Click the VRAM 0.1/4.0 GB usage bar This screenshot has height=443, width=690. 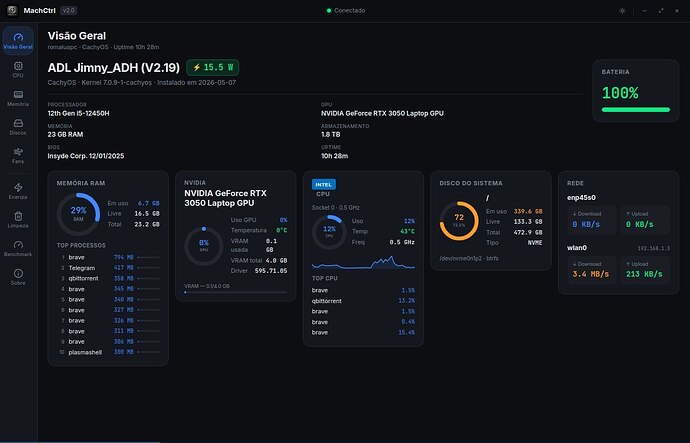pos(235,292)
